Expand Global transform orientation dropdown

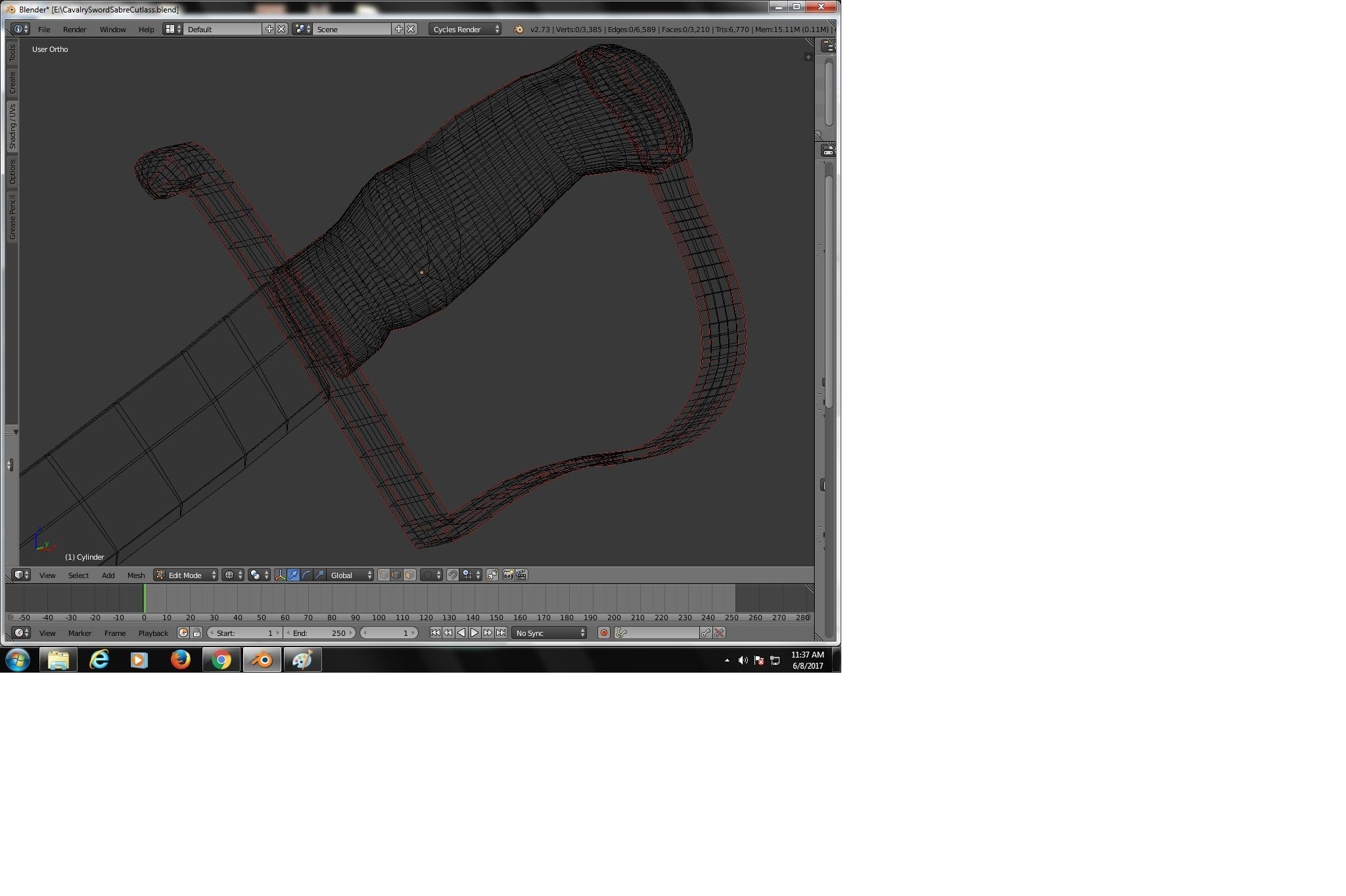350,575
